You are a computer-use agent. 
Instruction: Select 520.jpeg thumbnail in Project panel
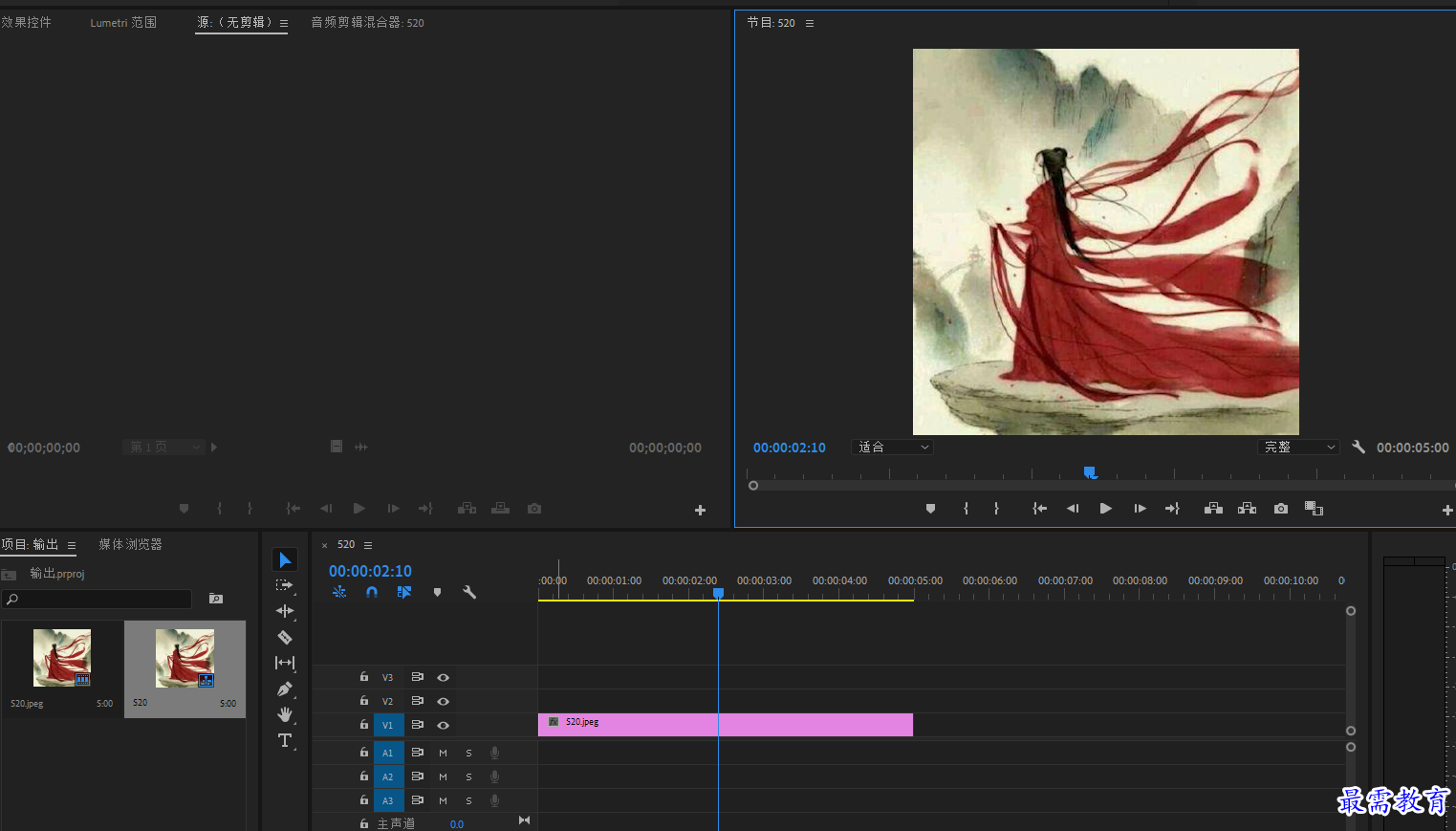click(x=62, y=658)
